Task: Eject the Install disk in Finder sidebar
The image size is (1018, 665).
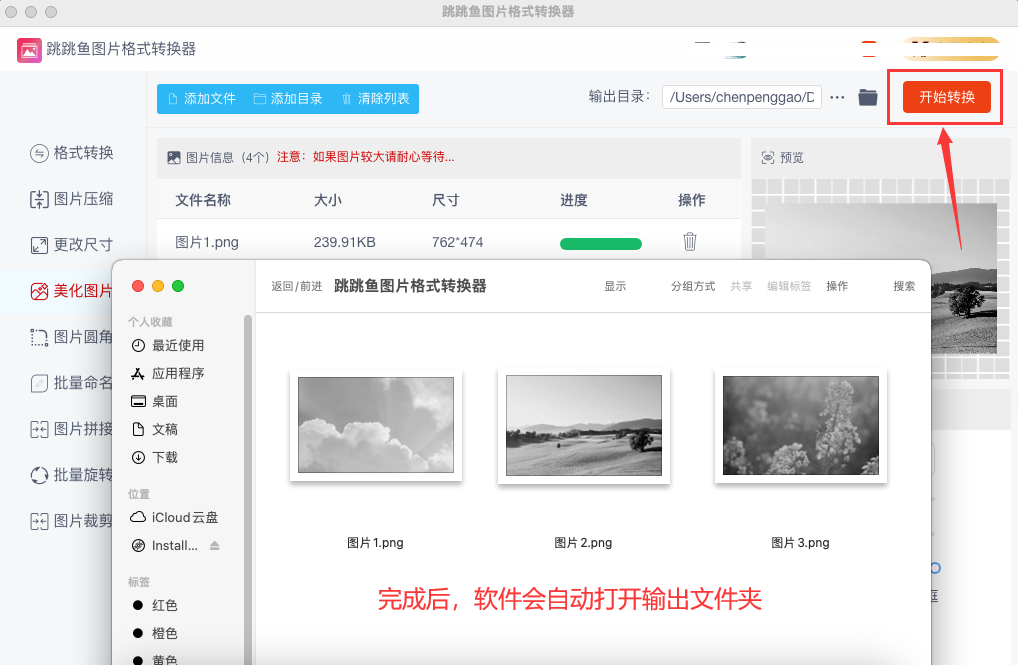Action: coord(214,546)
